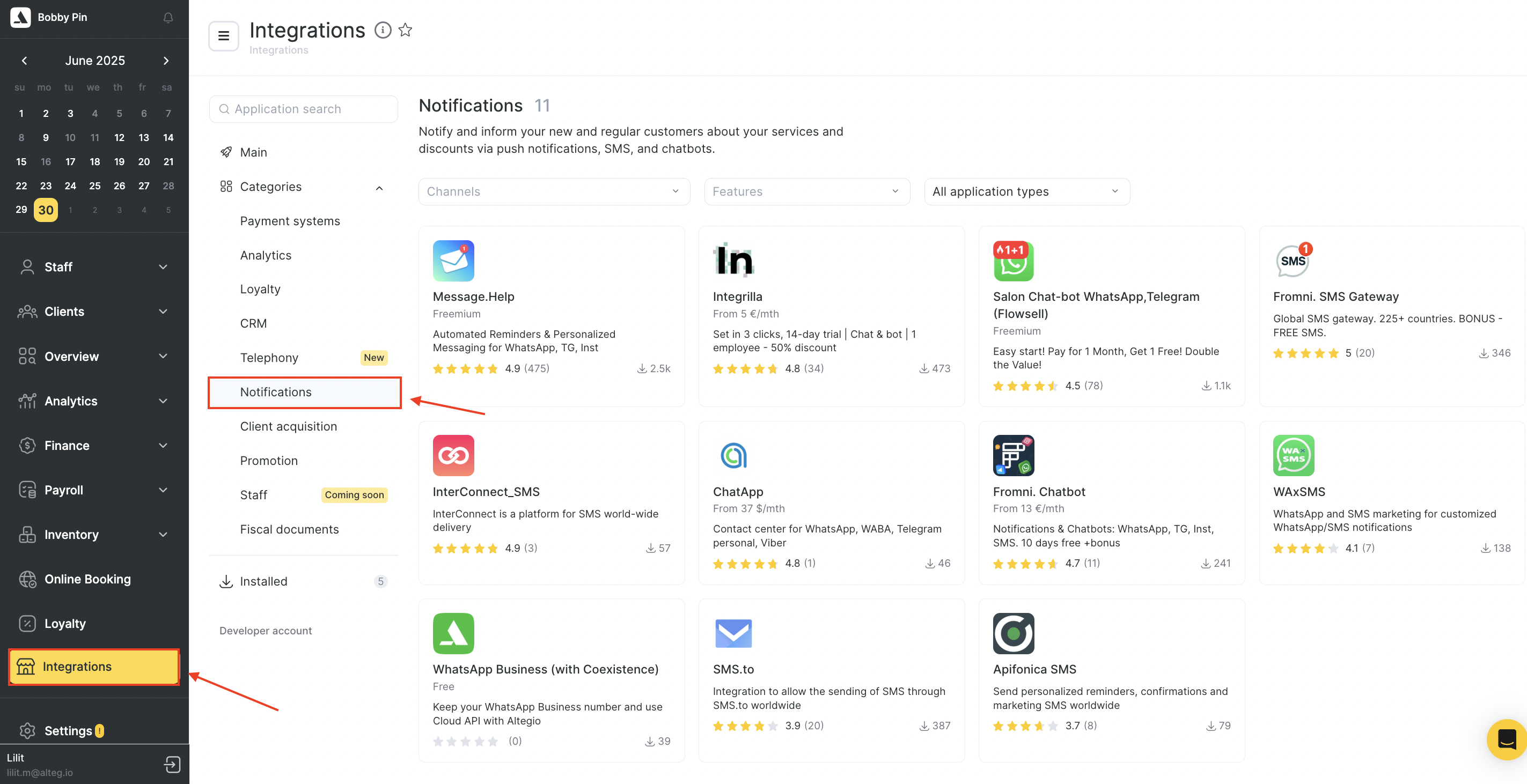Image resolution: width=1527 pixels, height=784 pixels.
Task: Click the logout icon next to Lilit
Action: pos(172,765)
